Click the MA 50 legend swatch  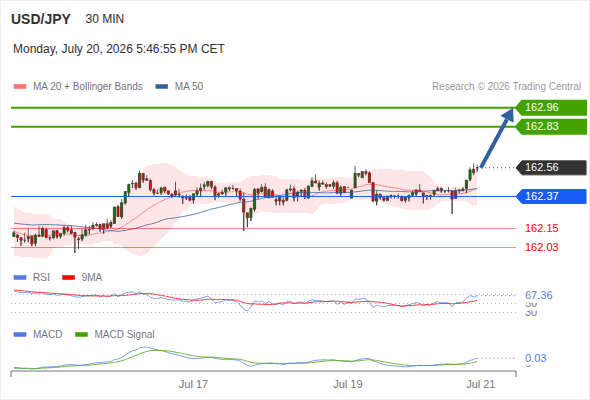[161, 87]
